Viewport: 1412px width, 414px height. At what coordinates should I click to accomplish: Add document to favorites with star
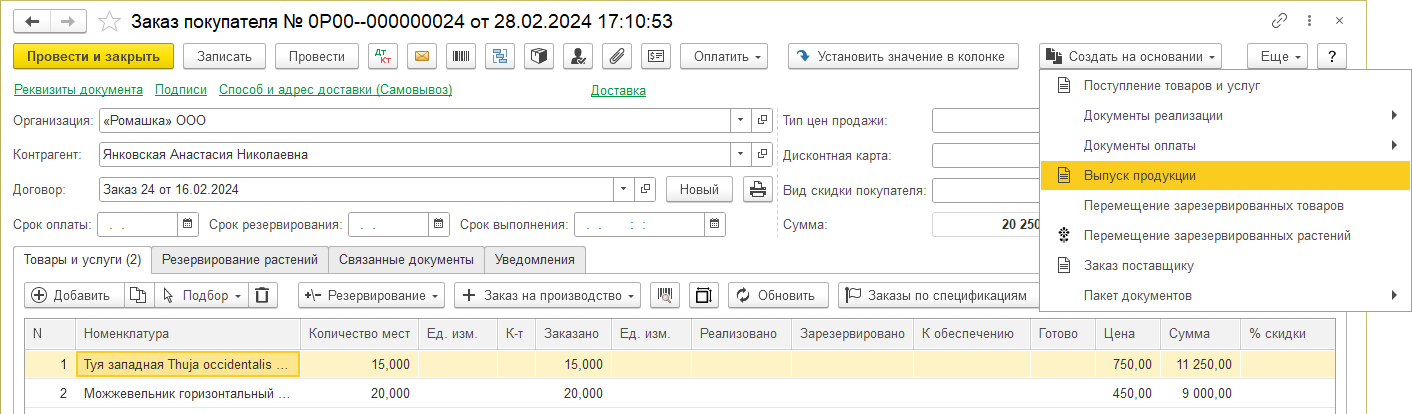coord(111,21)
